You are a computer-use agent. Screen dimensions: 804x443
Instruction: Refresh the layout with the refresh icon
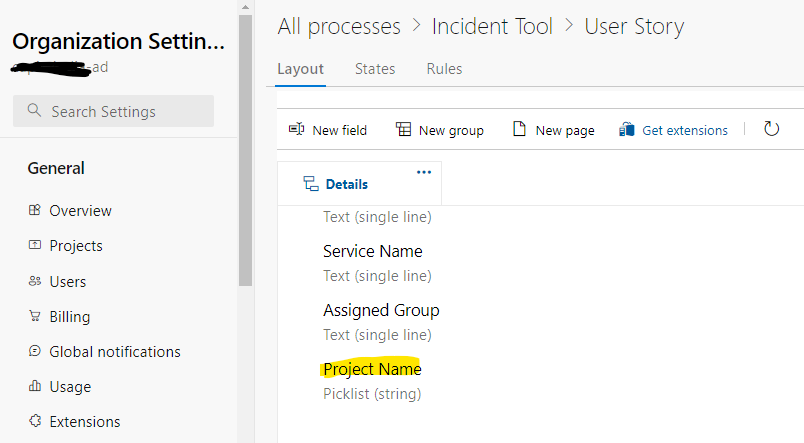[771, 129]
